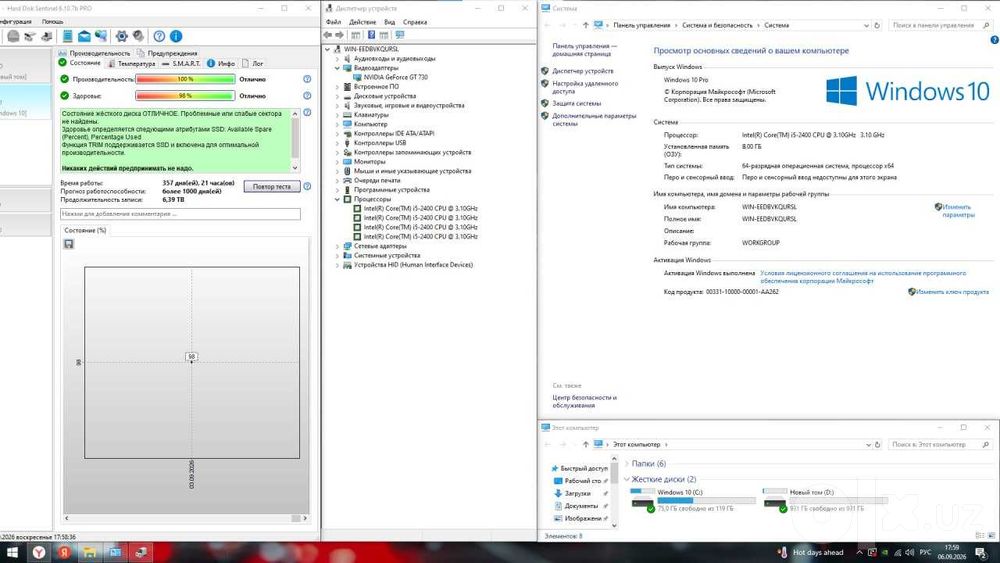Open the Защита системы link

coord(576,103)
